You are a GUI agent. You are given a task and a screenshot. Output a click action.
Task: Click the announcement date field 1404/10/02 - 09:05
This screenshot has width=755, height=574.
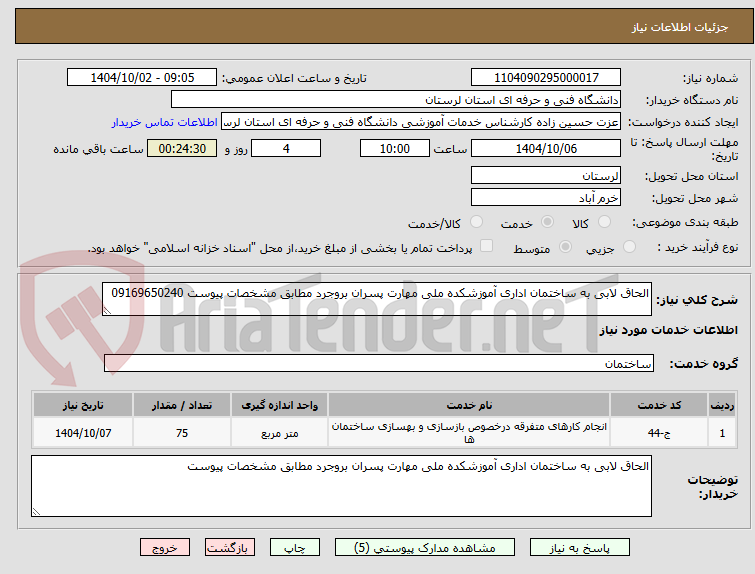coord(142,78)
